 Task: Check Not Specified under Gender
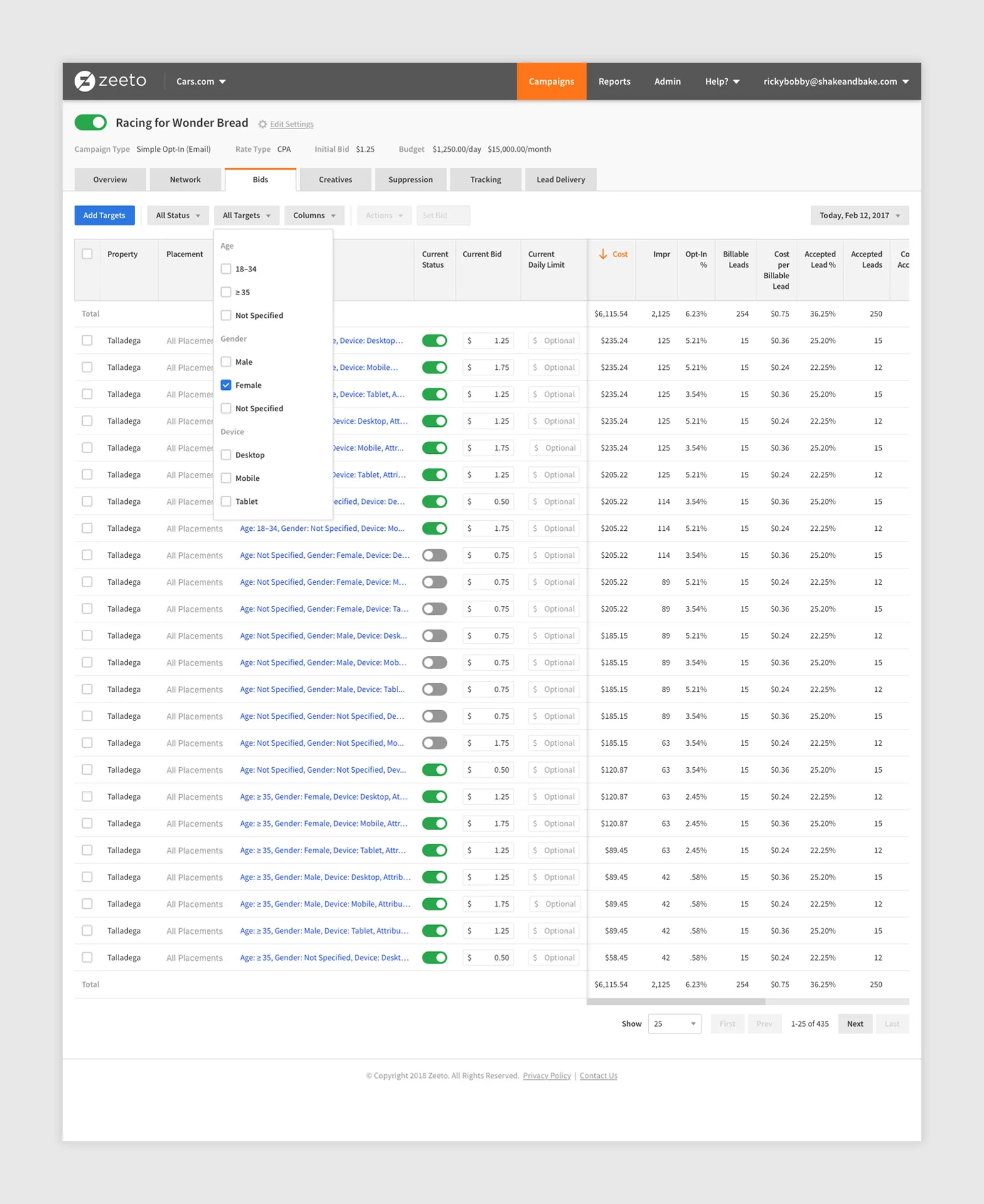pos(226,408)
